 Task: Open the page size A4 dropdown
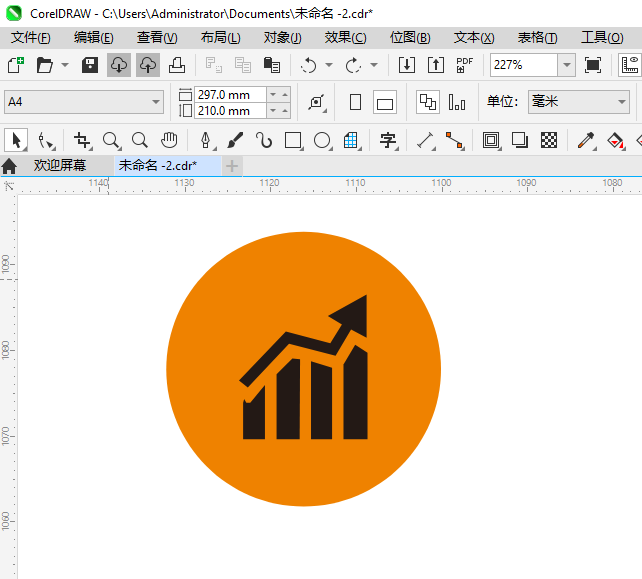[x=84, y=102]
